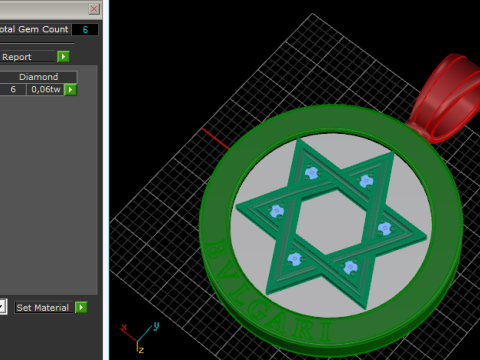Select the bottom-left diamond on the star
Viewport: 480px width, 360px height.
[294, 259]
